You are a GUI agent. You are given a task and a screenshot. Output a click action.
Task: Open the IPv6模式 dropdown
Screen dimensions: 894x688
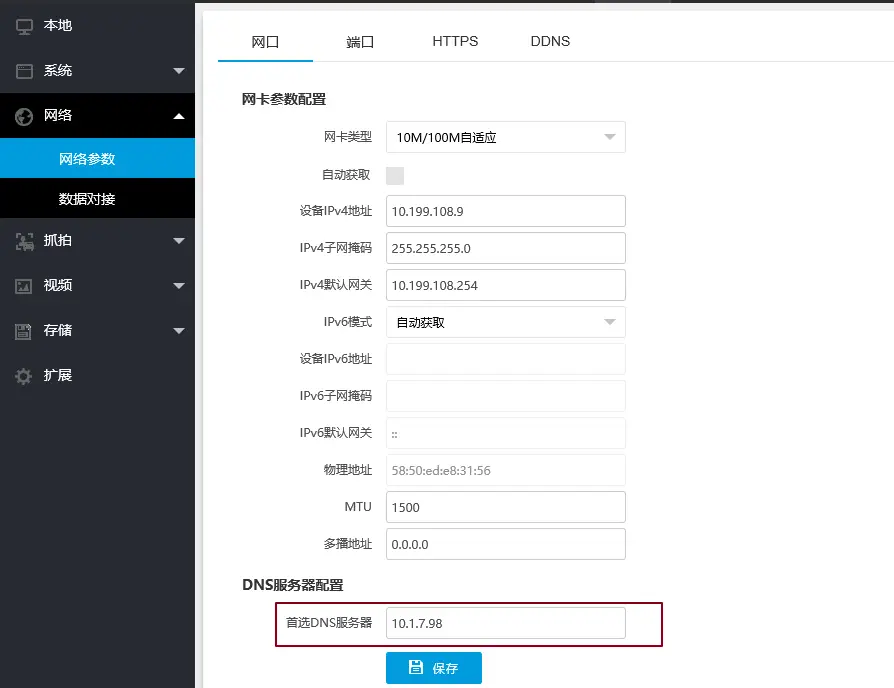pos(505,322)
